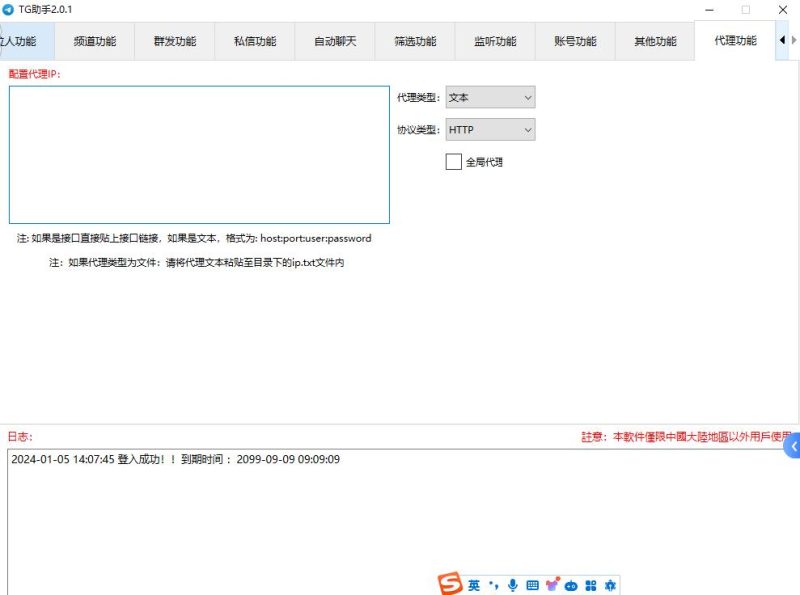Toggle 英 to switch input language
The height and width of the screenshot is (595, 800).
pyautogui.click(x=476, y=585)
